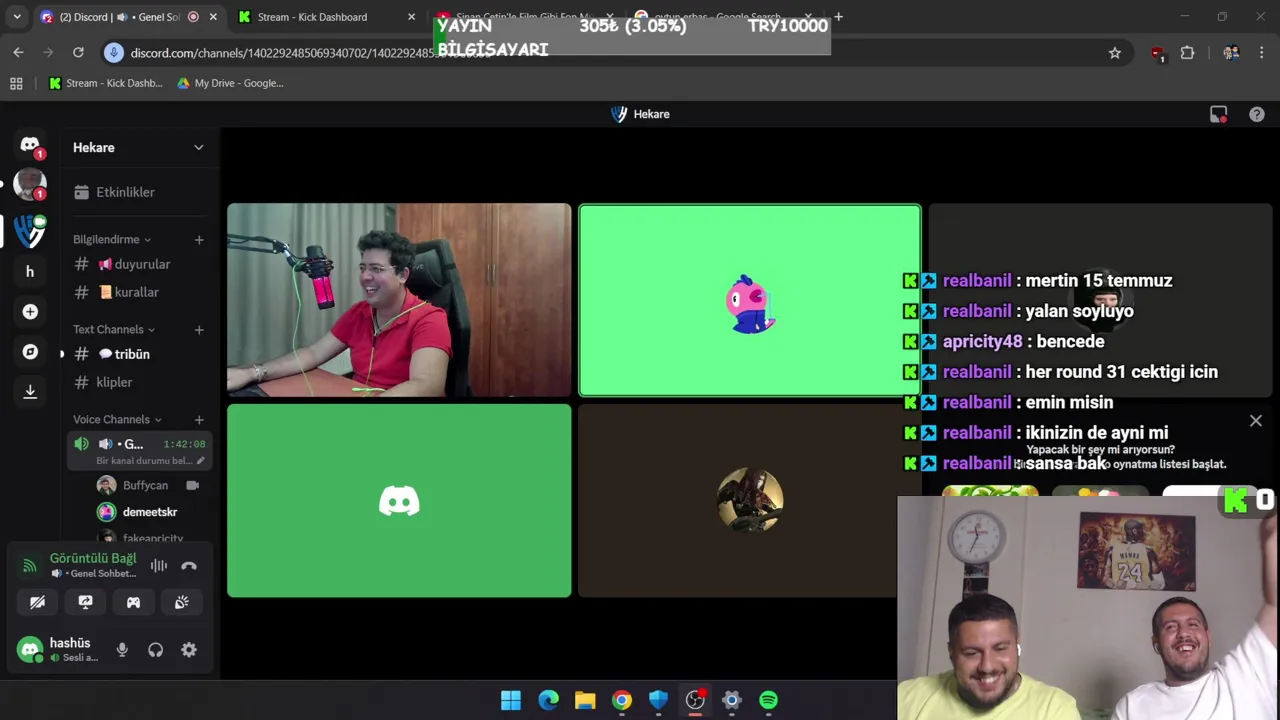Open soundboard button
The width and height of the screenshot is (1280, 720).
tap(181, 602)
